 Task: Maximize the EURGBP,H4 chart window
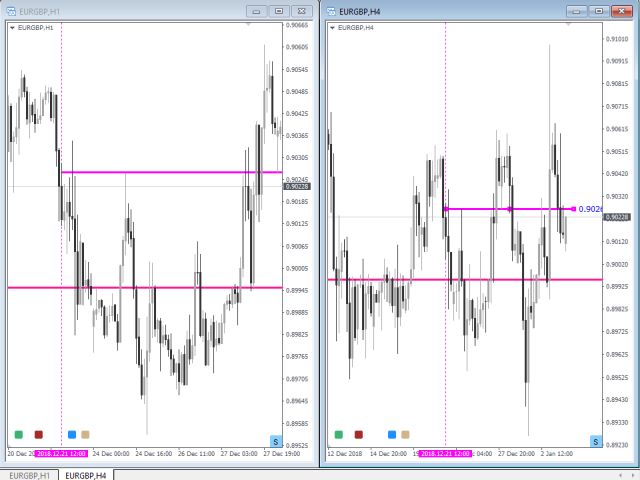(599, 11)
